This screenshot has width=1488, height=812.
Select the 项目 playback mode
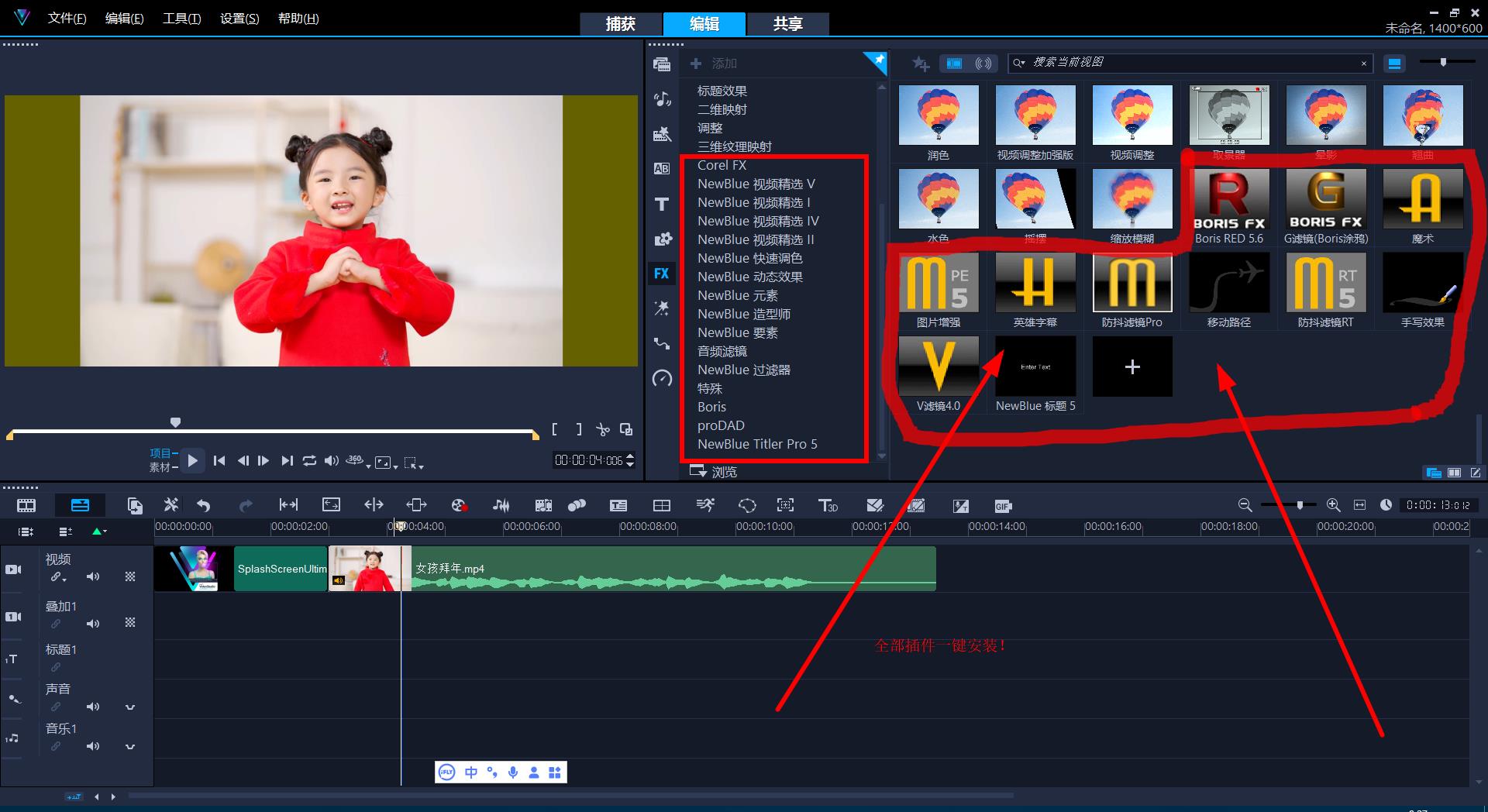point(160,452)
